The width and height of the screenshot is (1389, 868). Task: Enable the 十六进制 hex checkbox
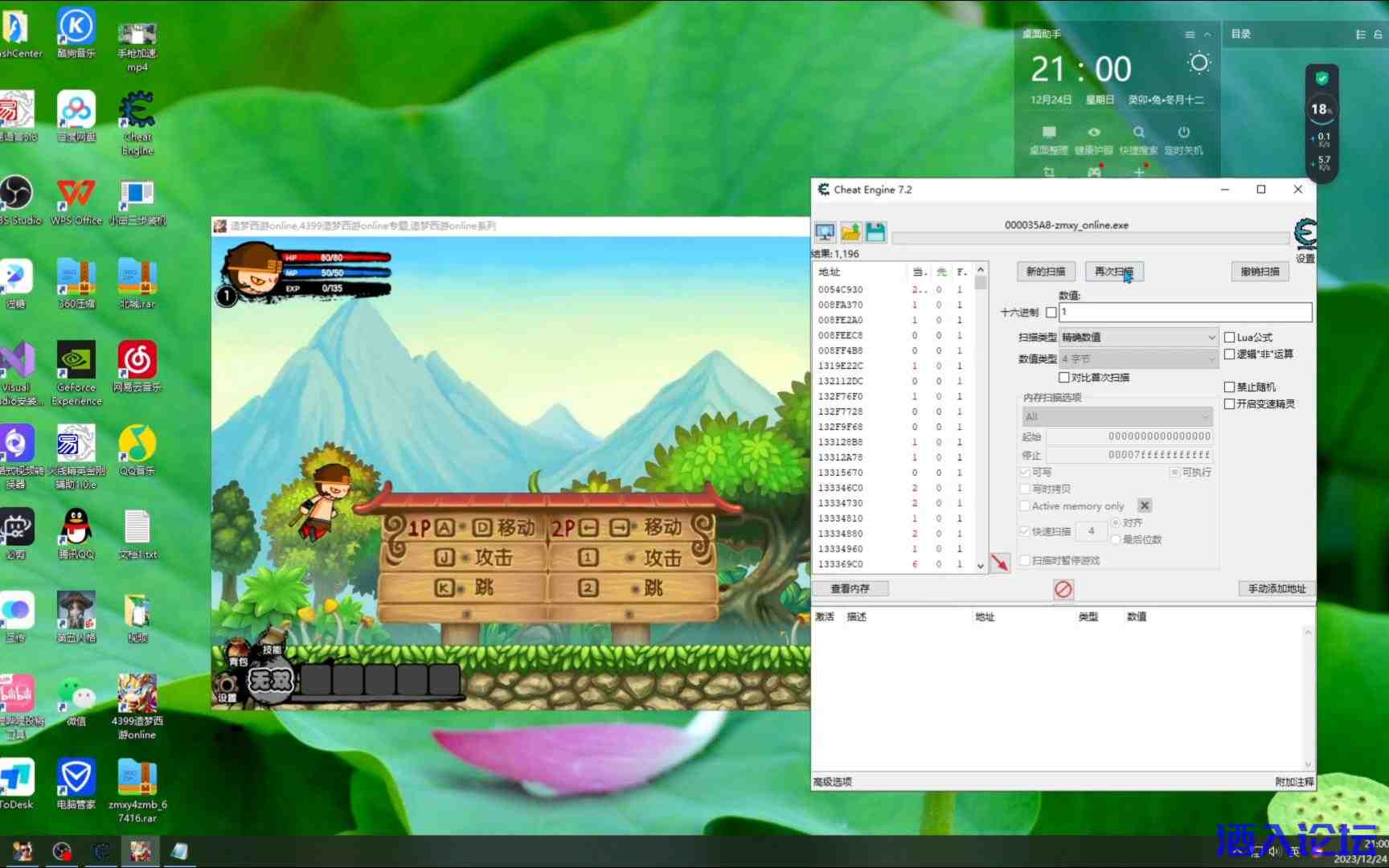tap(1051, 313)
